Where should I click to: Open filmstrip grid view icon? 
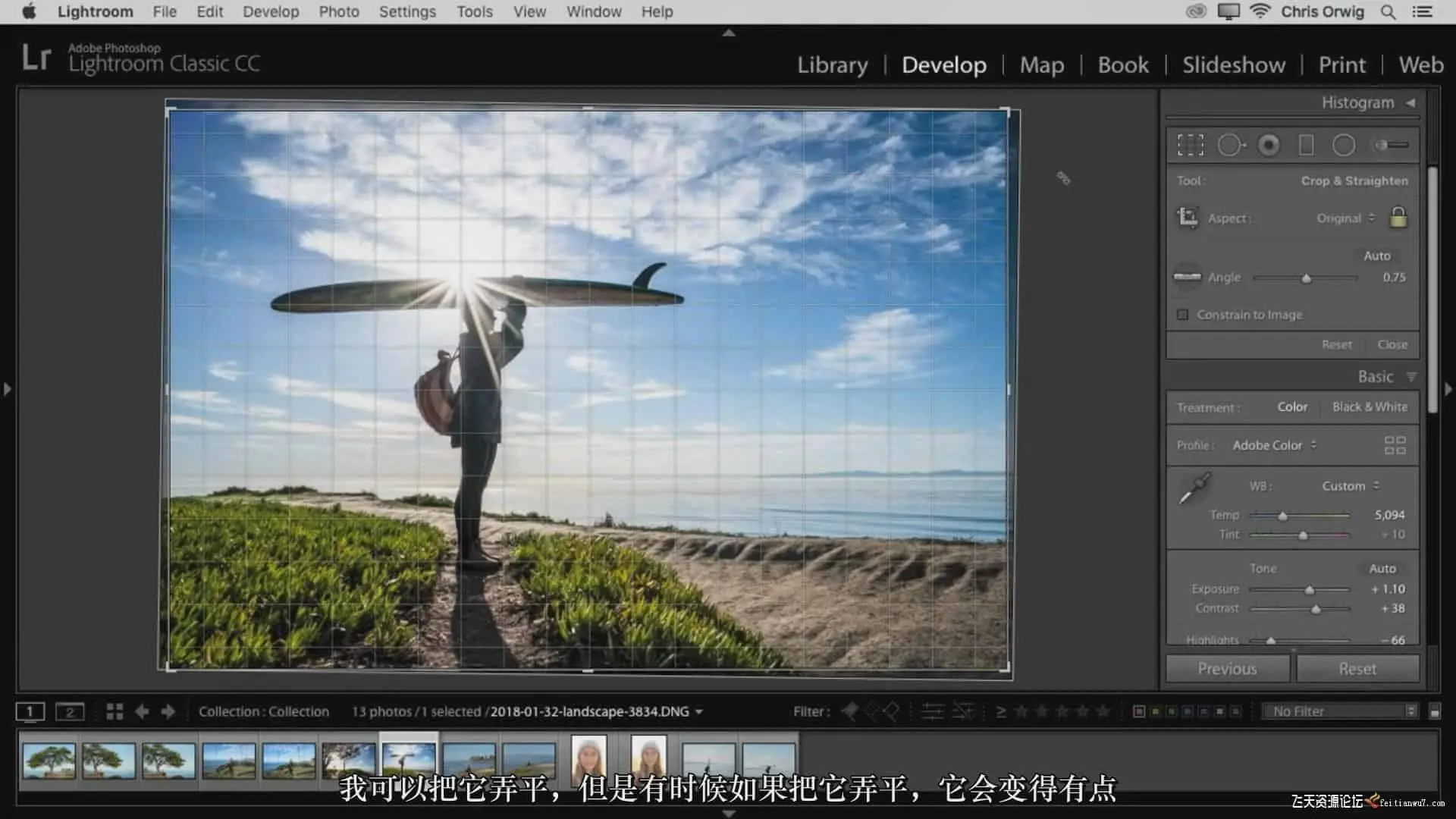coord(115,711)
